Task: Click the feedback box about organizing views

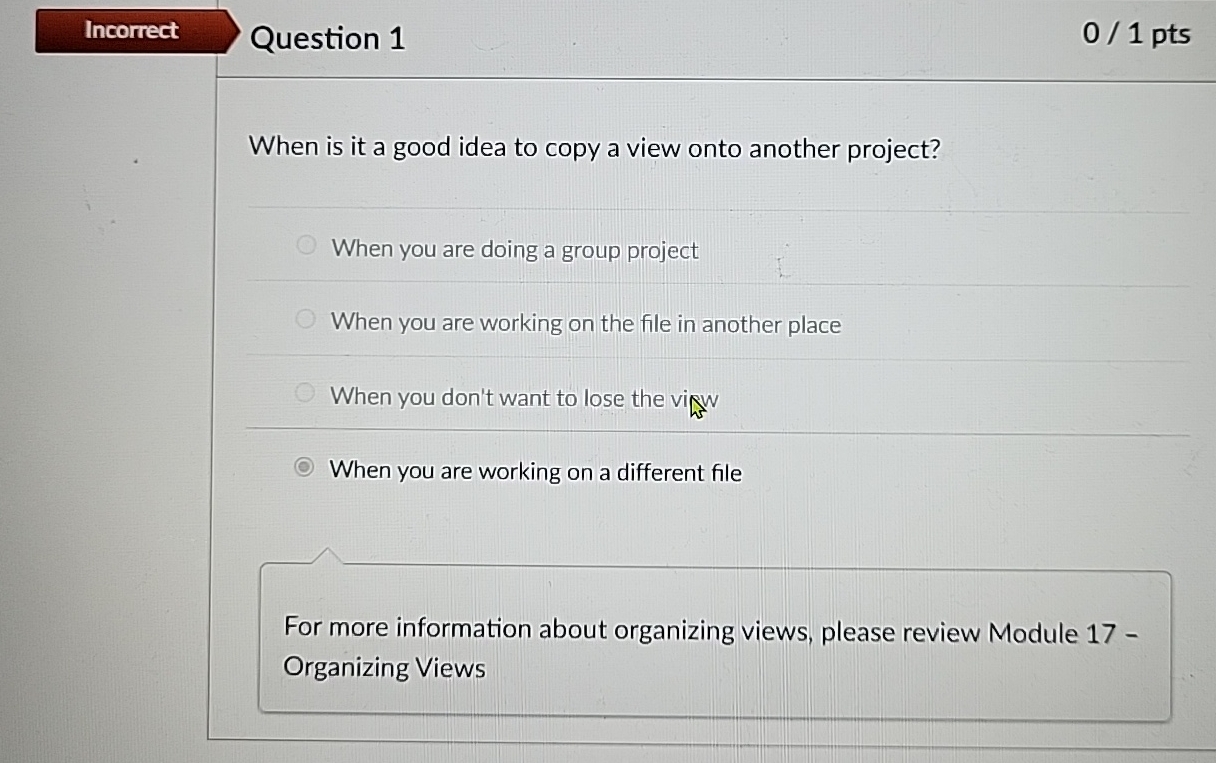Action: [x=715, y=645]
